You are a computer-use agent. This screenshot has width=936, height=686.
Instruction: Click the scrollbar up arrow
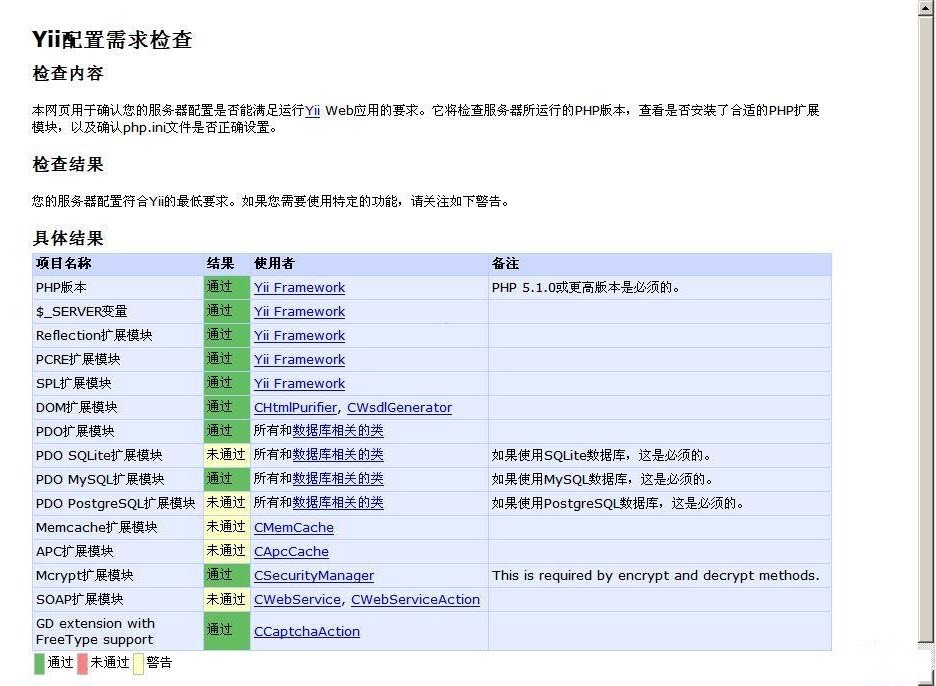(925, 8)
